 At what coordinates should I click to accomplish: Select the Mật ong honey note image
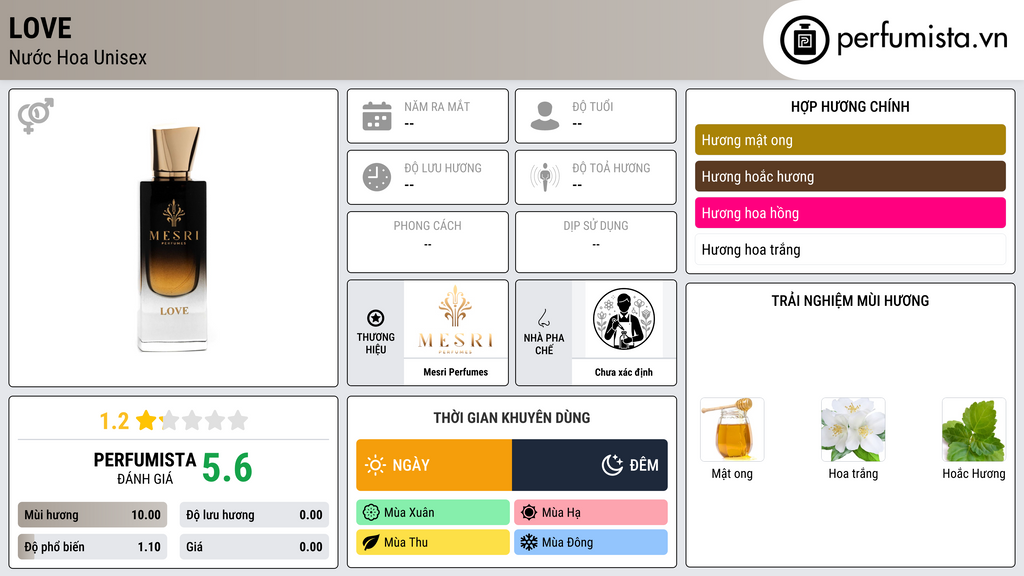pyautogui.click(x=732, y=429)
